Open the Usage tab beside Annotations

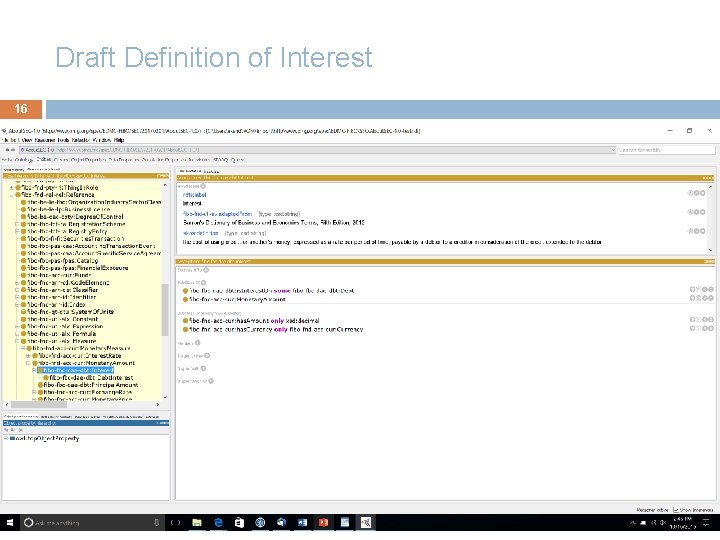(211, 171)
